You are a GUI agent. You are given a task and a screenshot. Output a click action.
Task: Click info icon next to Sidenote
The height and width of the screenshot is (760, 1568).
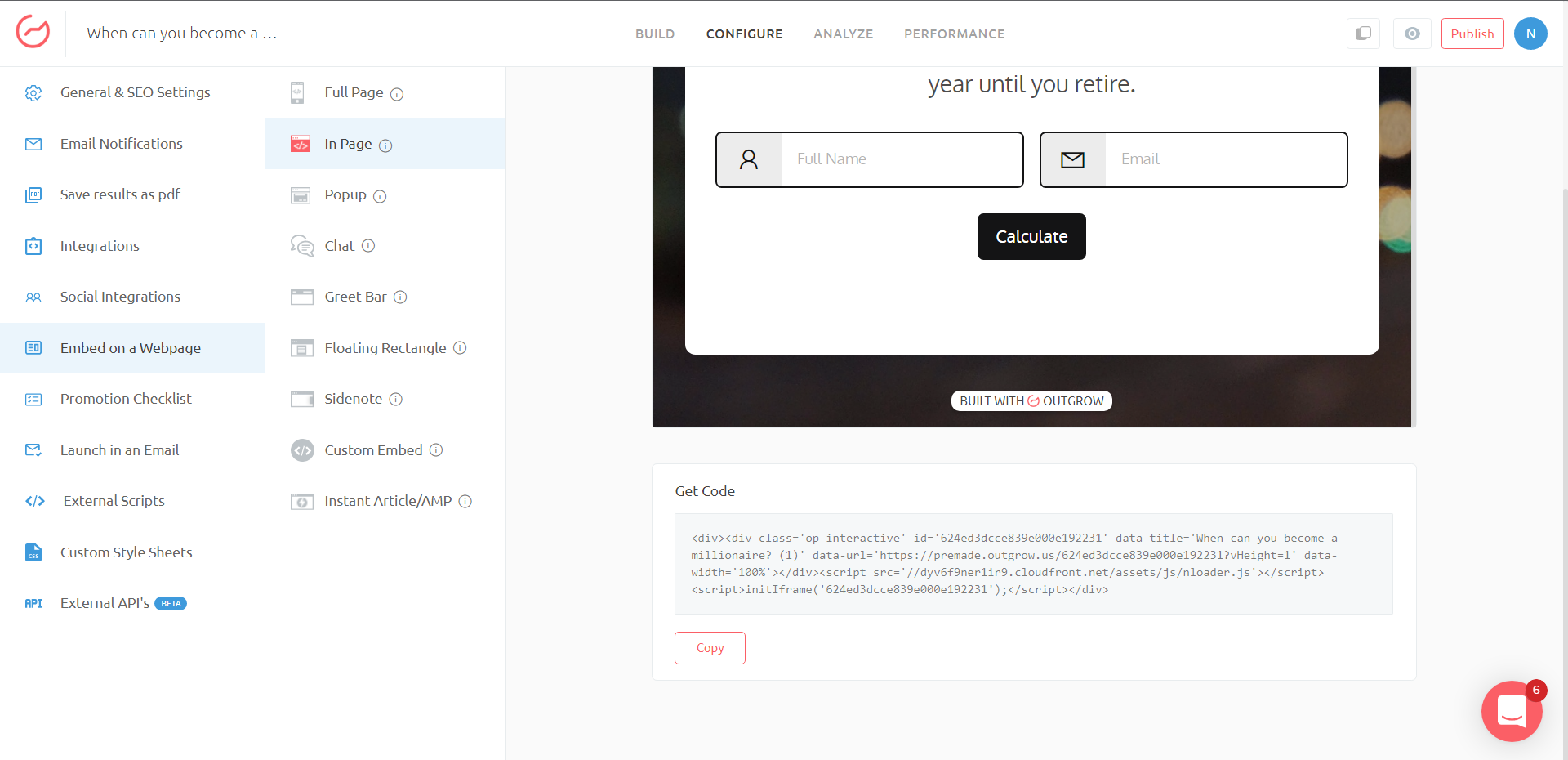pos(396,399)
